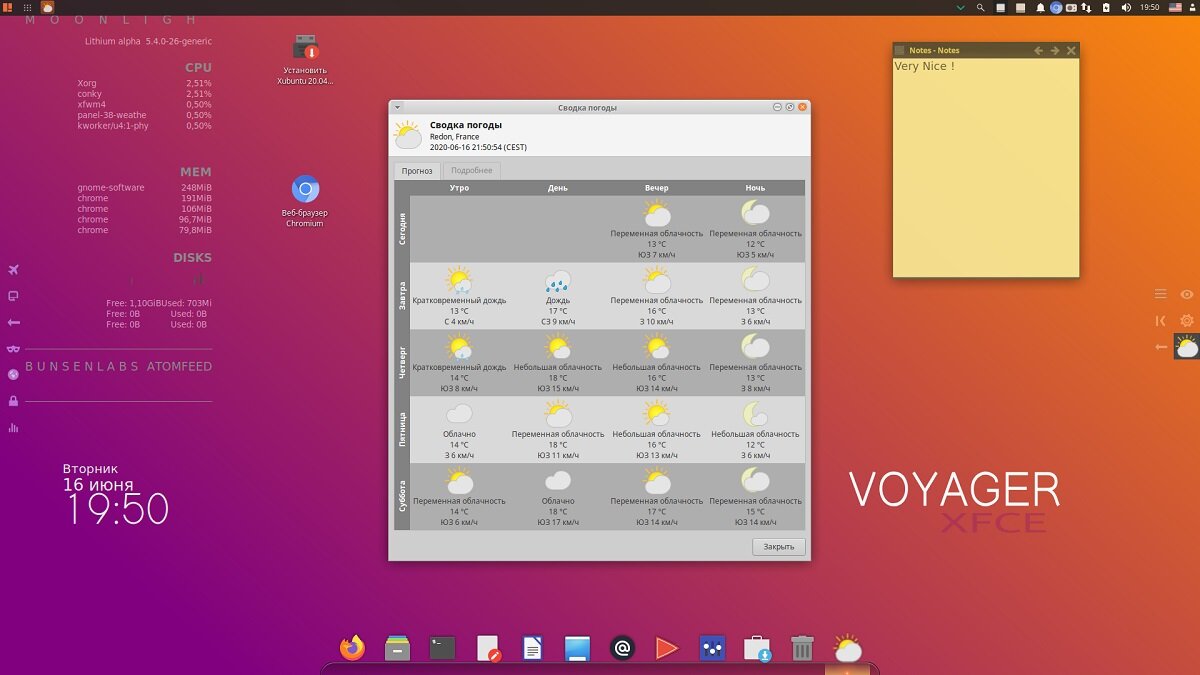Launch LibreOffice Writer from the dock

pos(532,648)
